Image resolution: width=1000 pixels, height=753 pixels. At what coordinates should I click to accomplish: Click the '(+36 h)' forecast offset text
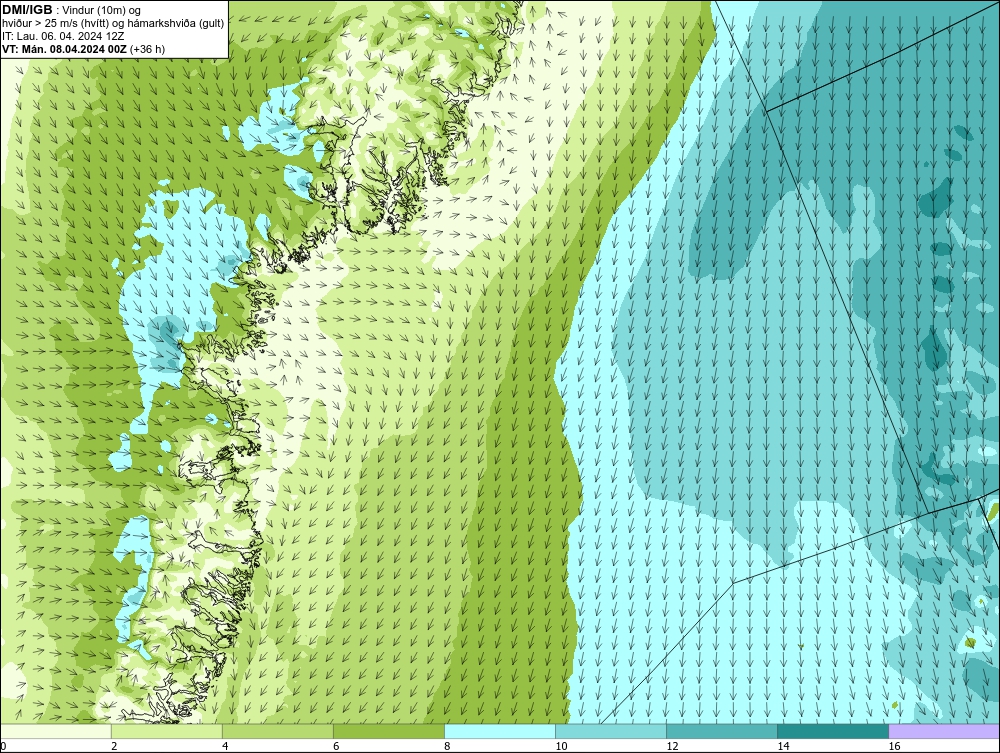pyautogui.click(x=147, y=48)
